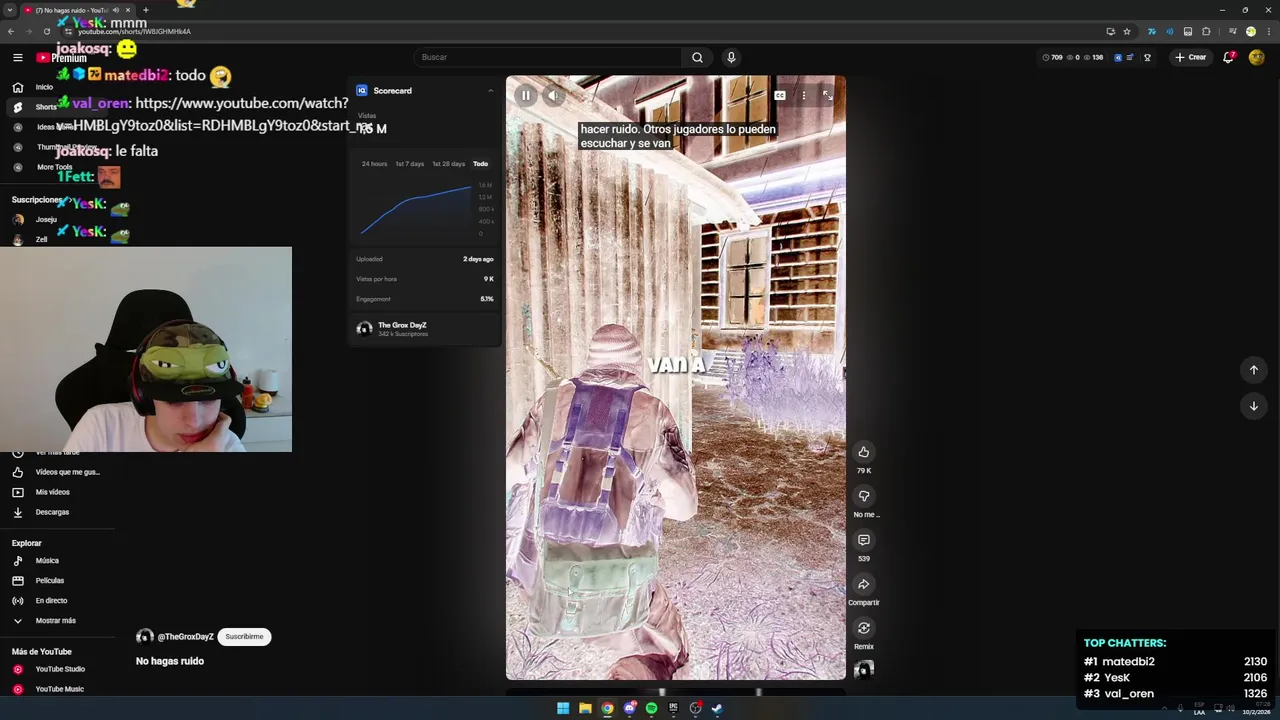Open the Chrome profile avatar
The image size is (1280, 720).
[1250, 31]
